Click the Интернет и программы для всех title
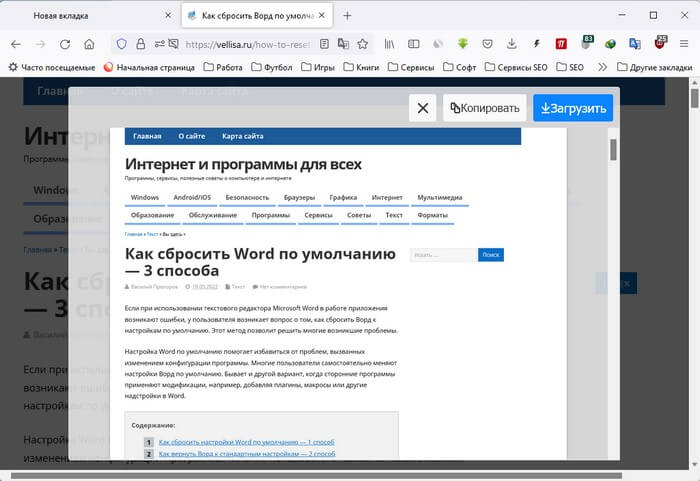This screenshot has height=481, width=700. coord(243,164)
